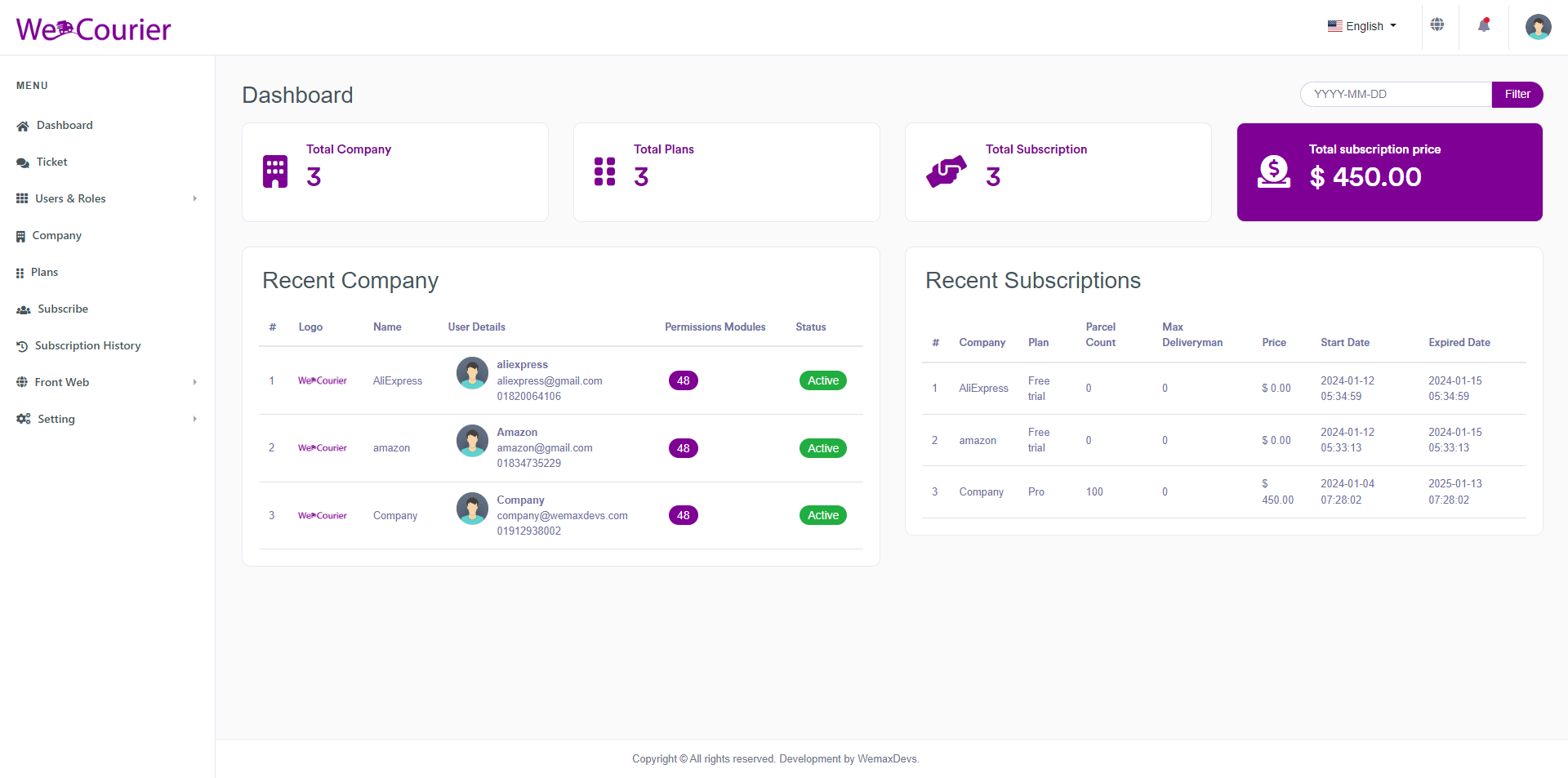
Task: Click the Subscription History clock icon
Action: coord(22,345)
